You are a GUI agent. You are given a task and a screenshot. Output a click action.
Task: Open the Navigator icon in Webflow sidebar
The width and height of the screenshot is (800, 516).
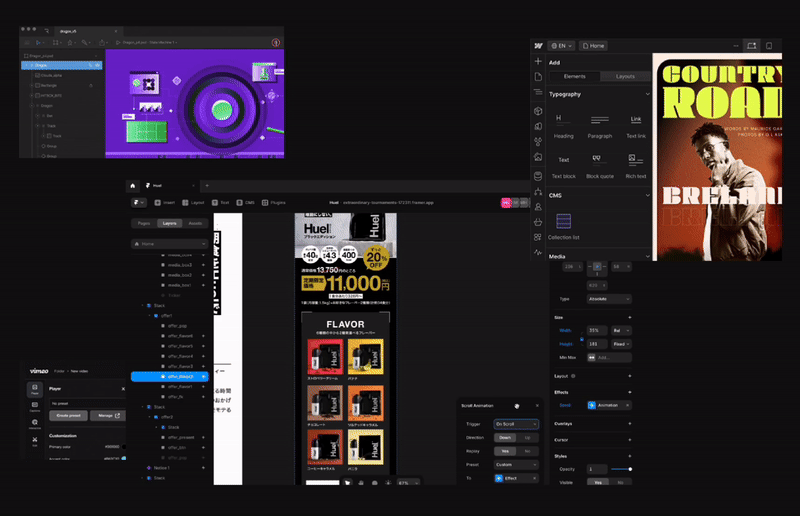538,92
